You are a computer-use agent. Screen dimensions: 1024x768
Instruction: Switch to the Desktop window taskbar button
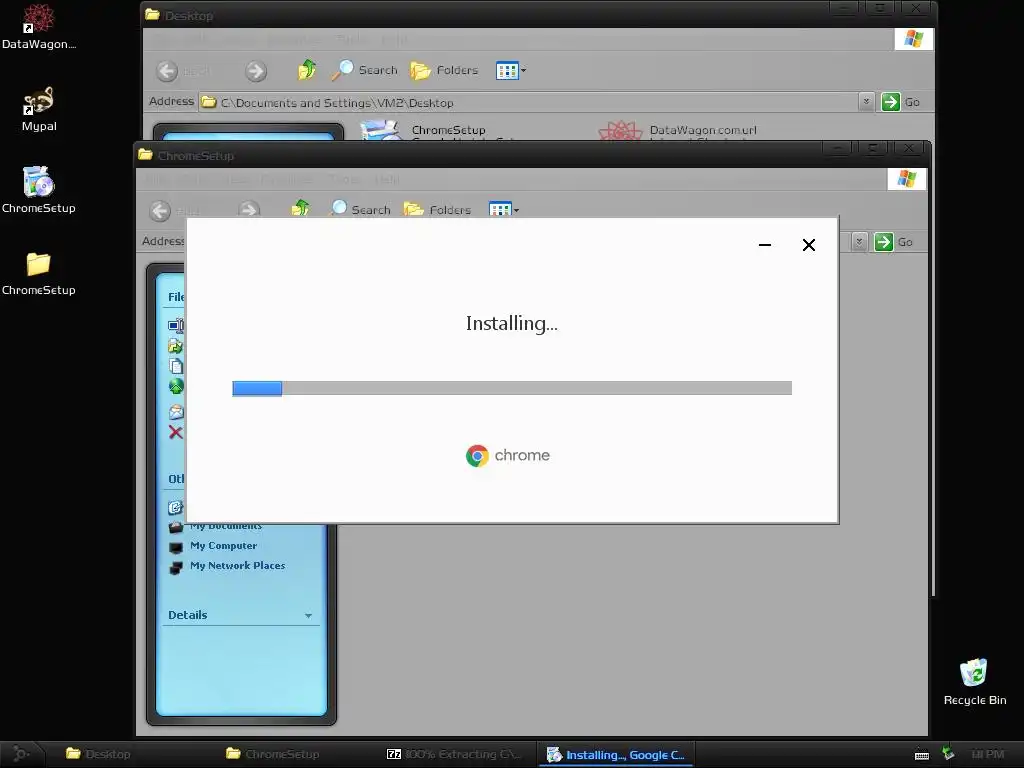click(x=98, y=754)
